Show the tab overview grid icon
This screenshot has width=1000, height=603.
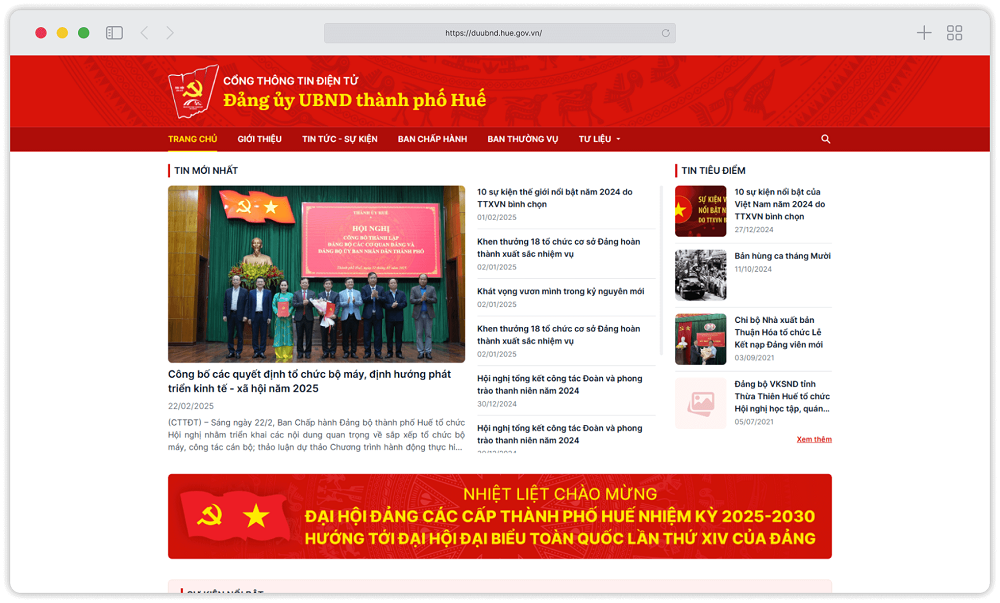point(954,33)
